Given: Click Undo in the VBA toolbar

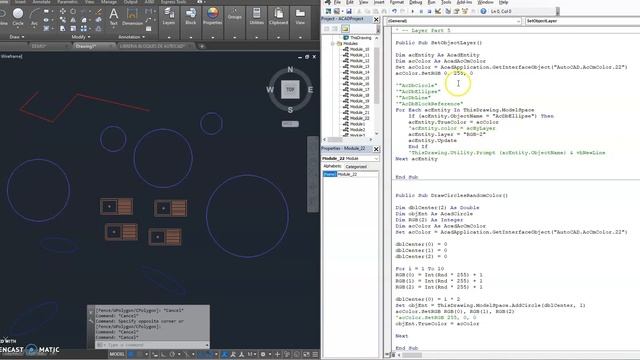Looking at the screenshot, I should (x=394, y=11).
